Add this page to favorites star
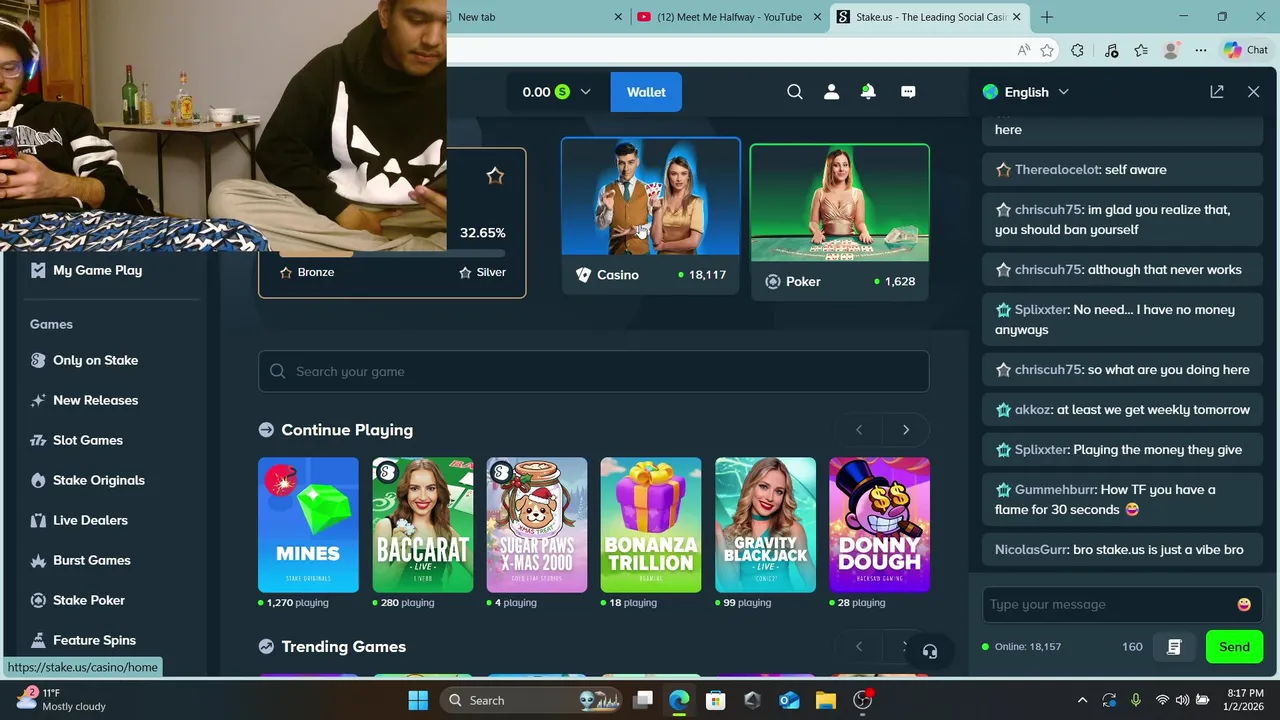1280x720 pixels. pos(1047,50)
